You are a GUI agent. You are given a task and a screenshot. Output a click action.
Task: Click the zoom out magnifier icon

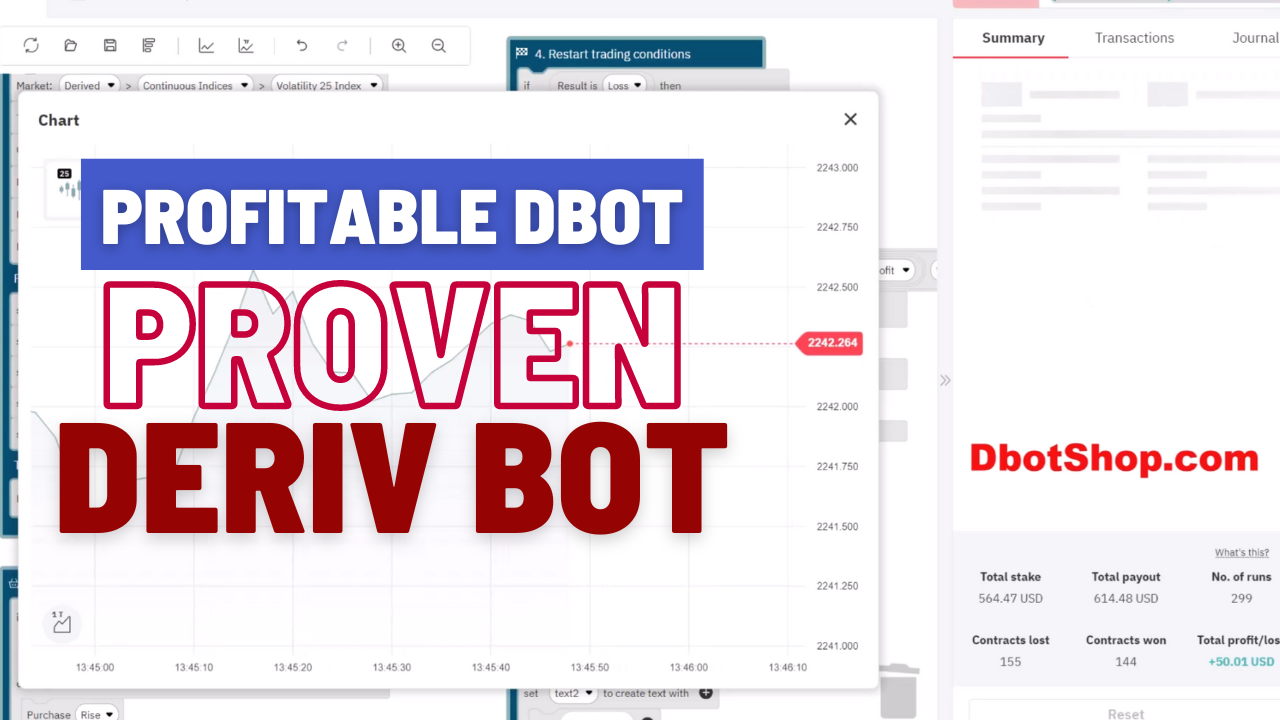438,45
